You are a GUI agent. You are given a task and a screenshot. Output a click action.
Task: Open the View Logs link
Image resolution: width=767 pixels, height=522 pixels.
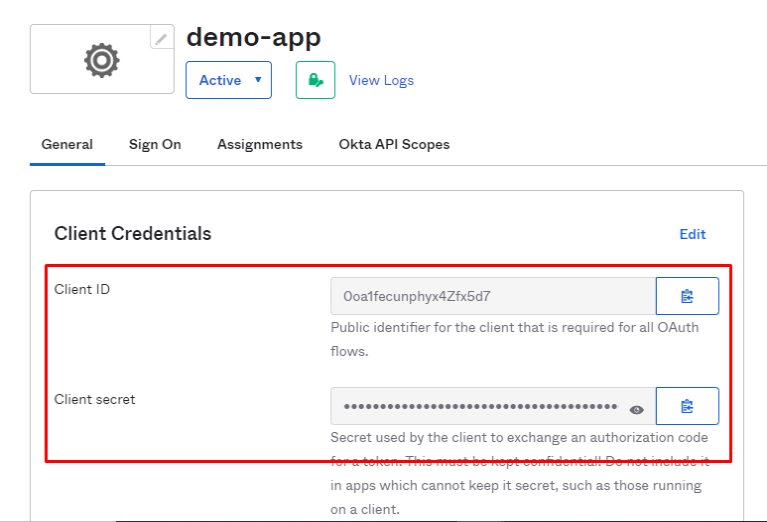point(381,80)
